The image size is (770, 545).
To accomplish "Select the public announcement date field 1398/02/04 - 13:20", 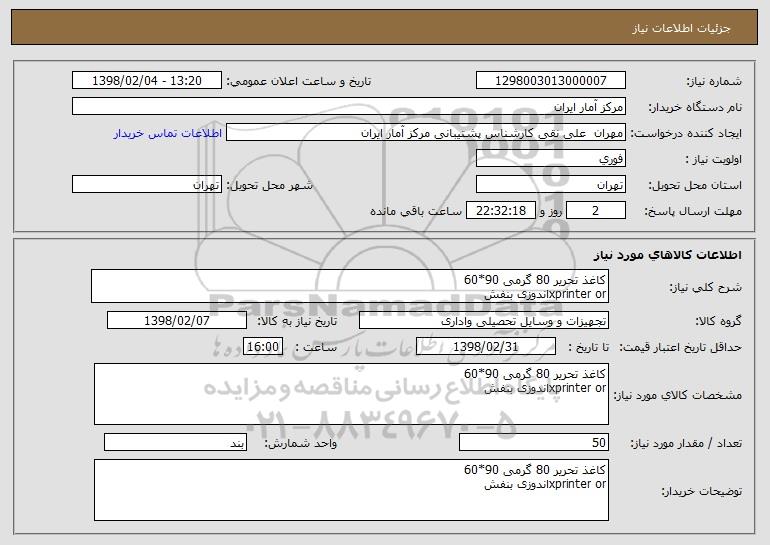I will tap(147, 80).
